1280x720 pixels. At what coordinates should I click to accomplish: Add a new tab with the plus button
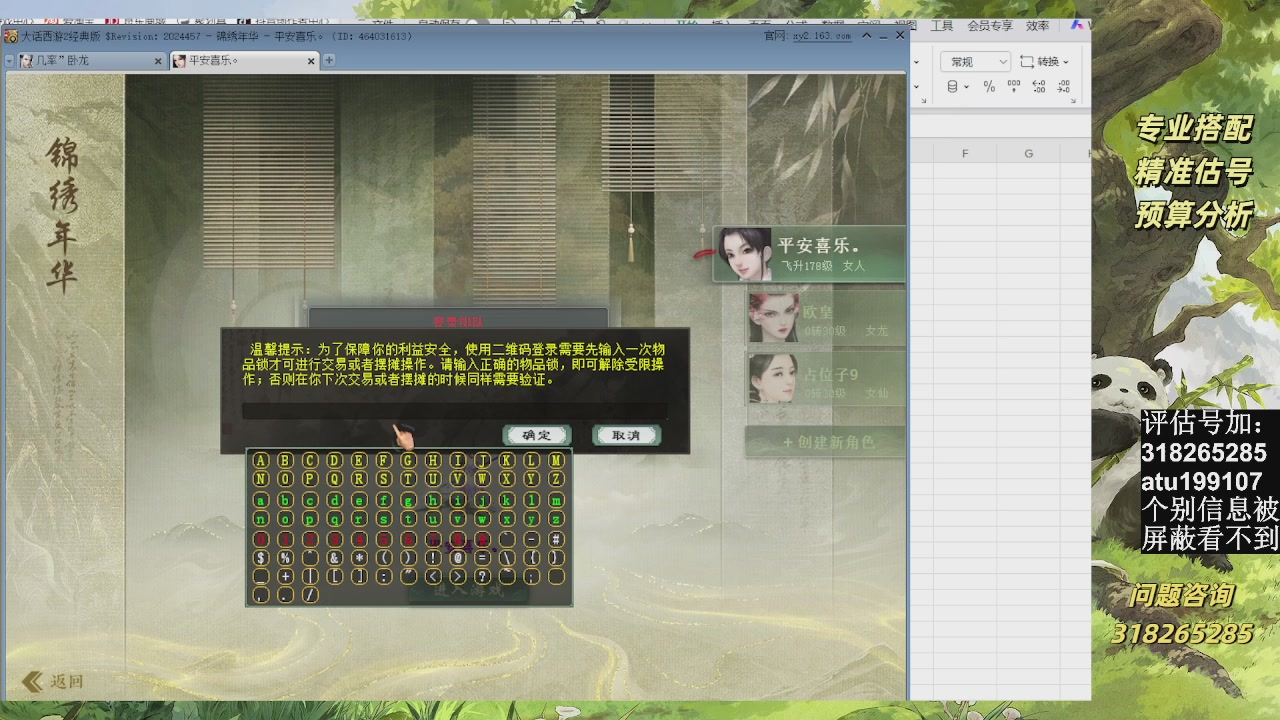coord(328,60)
